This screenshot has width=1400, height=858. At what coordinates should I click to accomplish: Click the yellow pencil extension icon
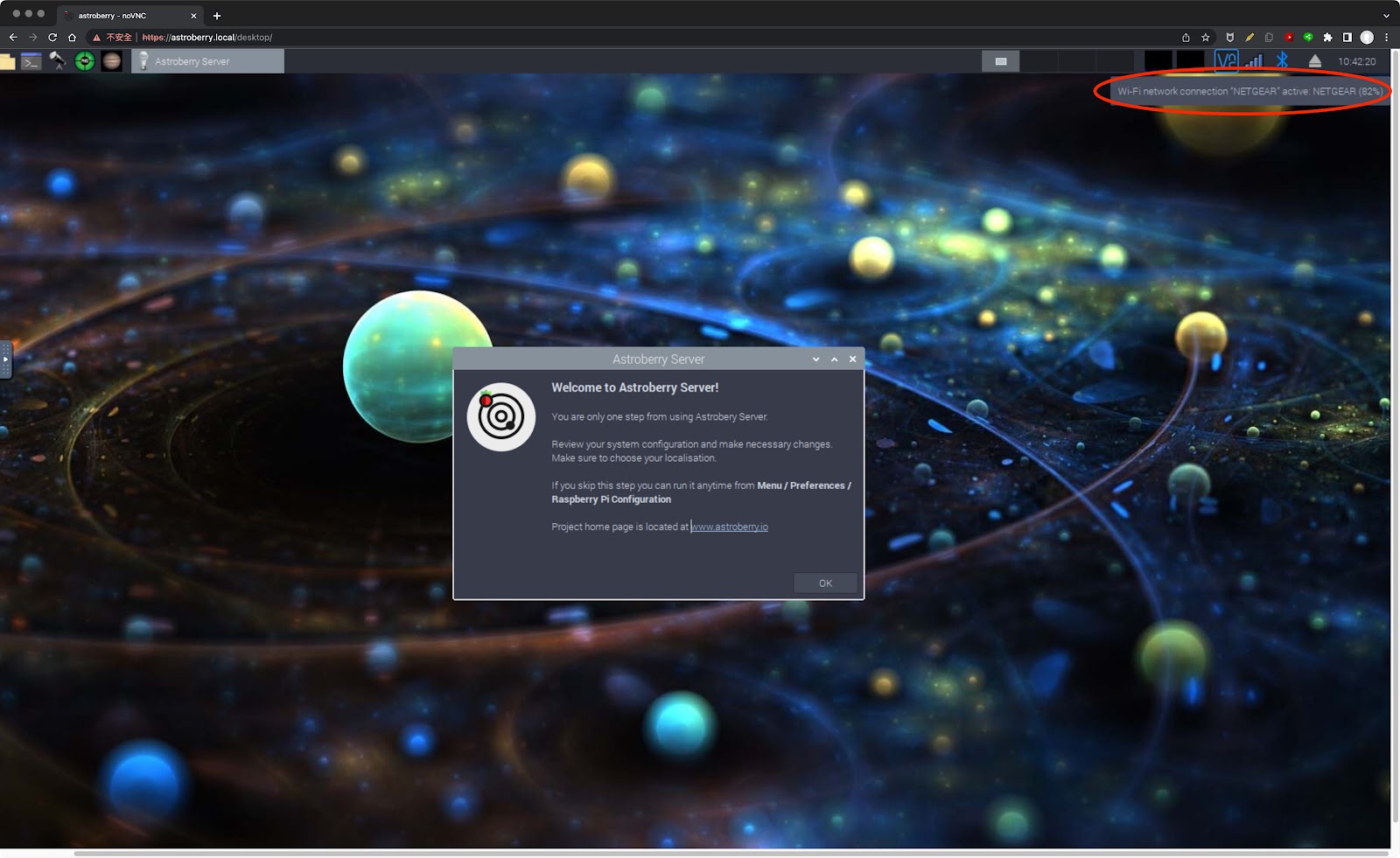1249,38
